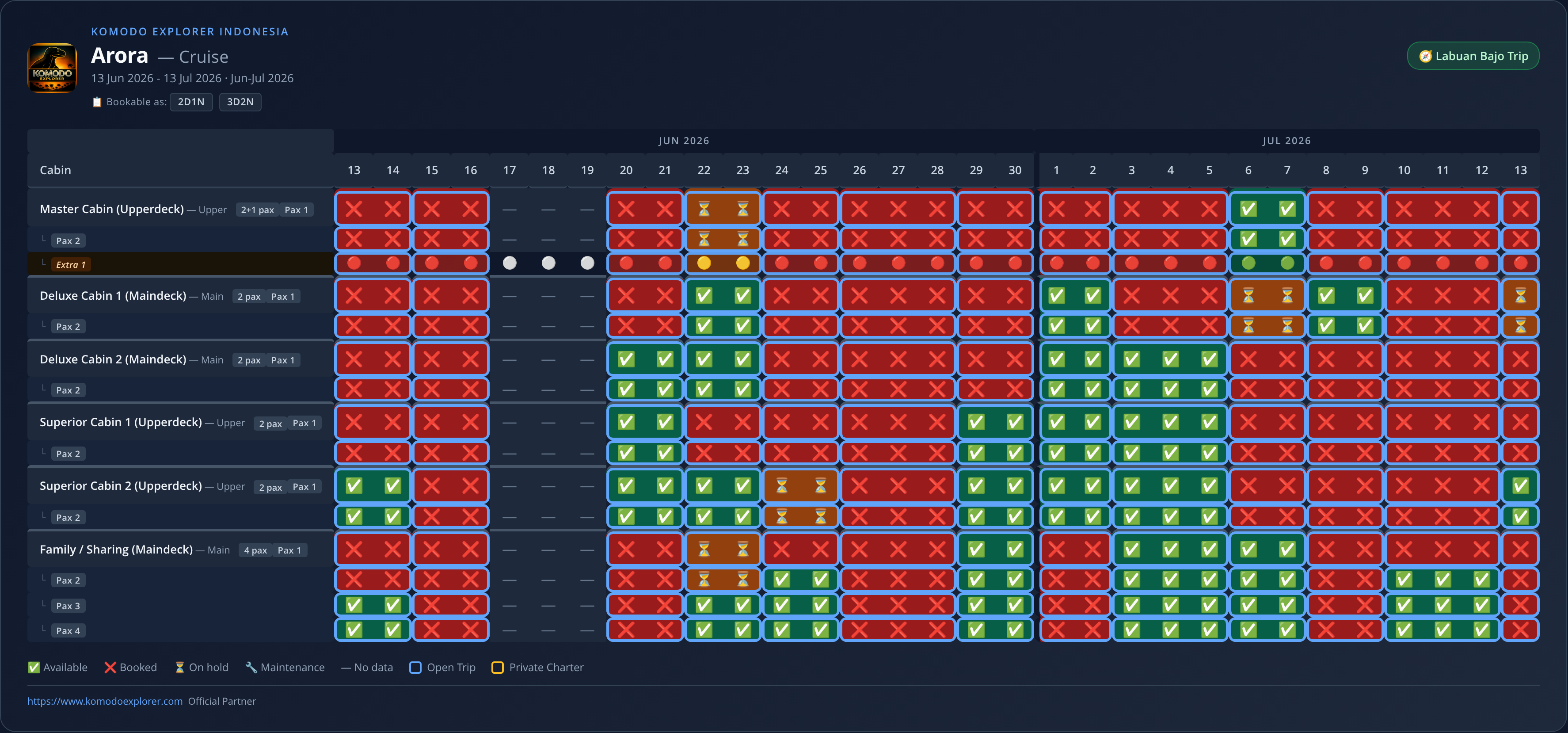
Task: Click the Official Partner text
Action: coord(221,701)
